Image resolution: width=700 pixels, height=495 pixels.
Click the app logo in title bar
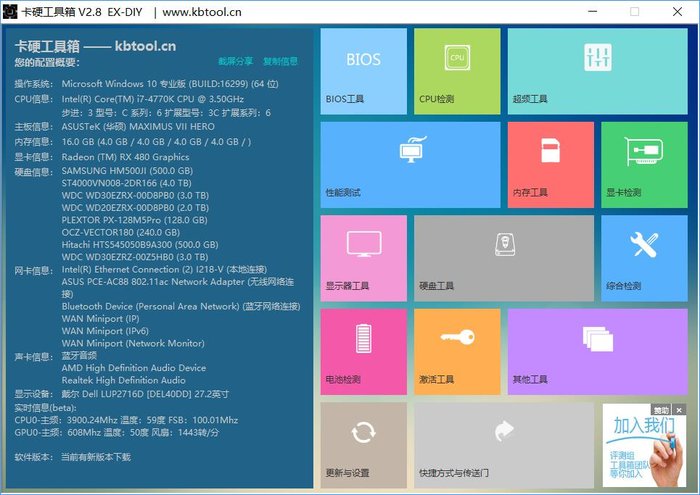pos(10,12)
